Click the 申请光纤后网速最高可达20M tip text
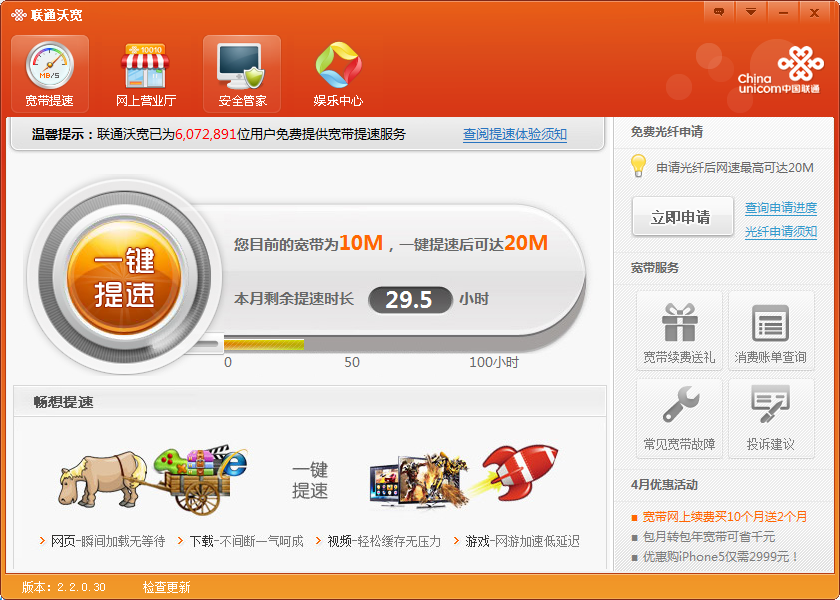This screenshot has width=840, height=600. [735, 168]
